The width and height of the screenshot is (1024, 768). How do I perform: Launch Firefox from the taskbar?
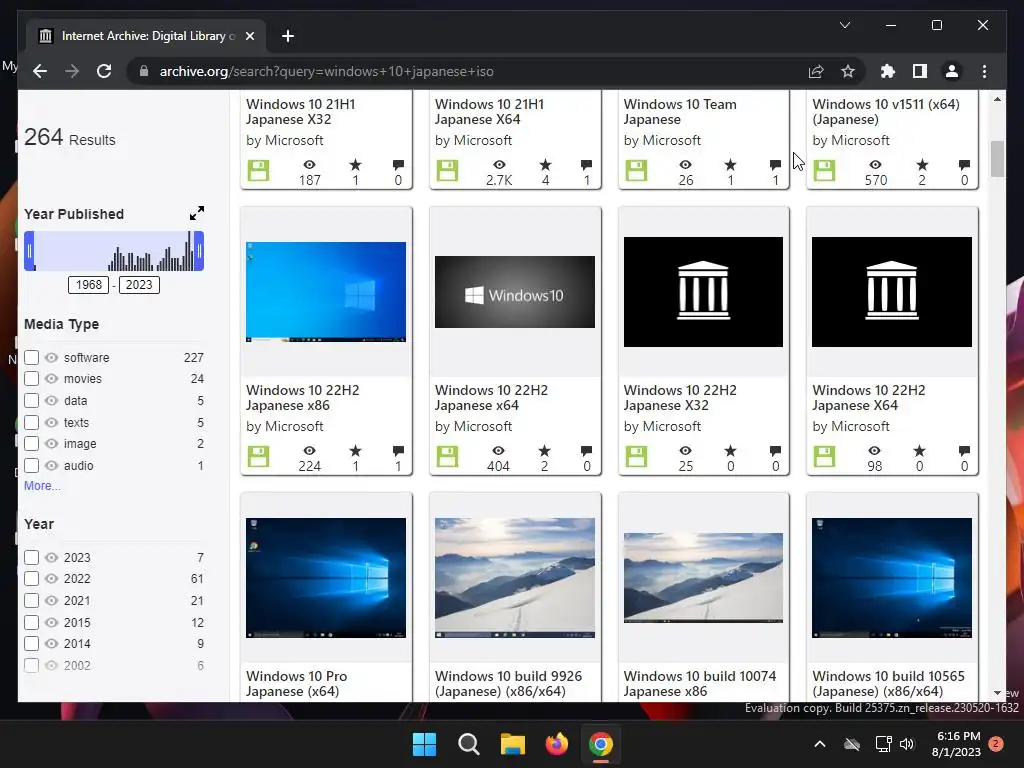pos(556,744)
